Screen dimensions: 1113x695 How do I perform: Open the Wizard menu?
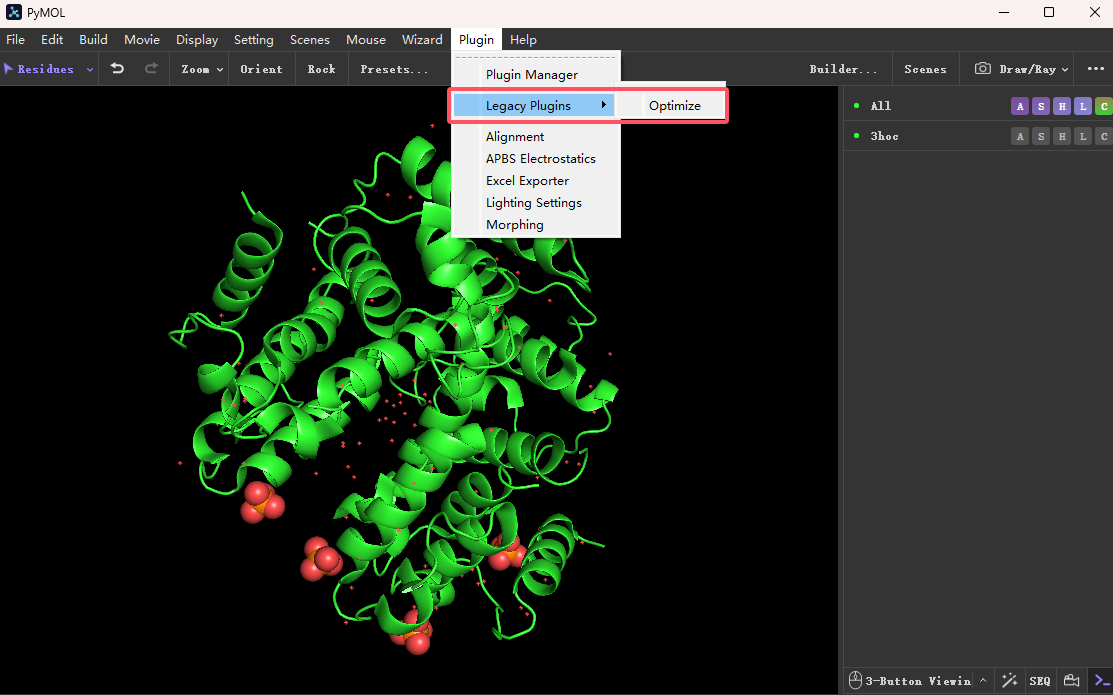[x=422, y=40]
